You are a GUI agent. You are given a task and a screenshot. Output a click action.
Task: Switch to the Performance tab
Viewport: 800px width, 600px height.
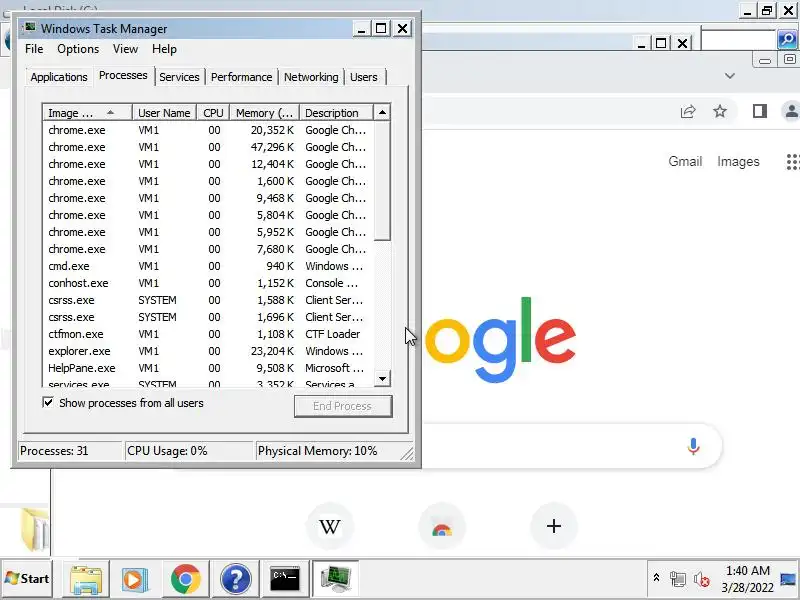pos(241,77)
